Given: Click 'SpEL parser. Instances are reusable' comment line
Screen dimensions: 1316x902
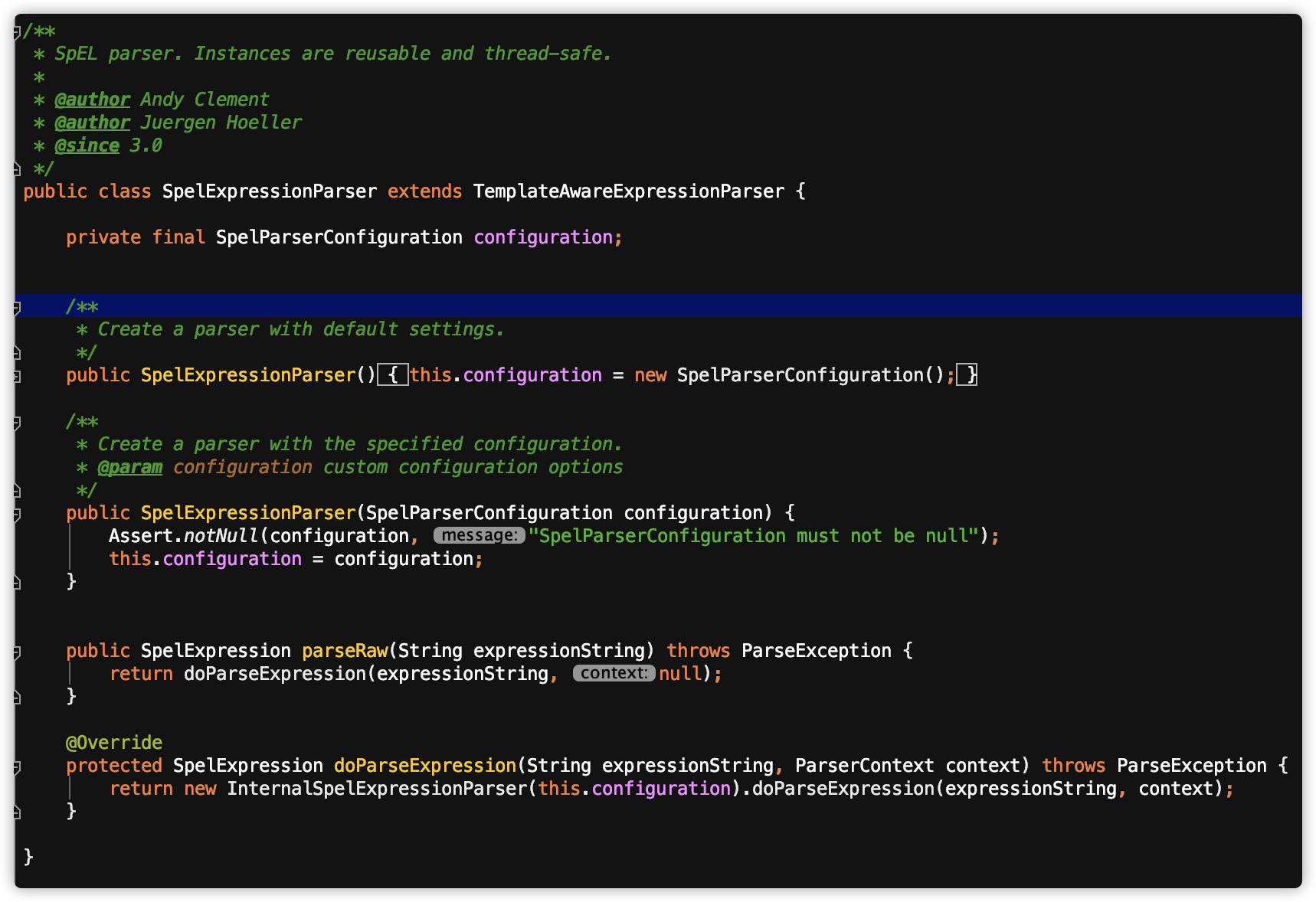Looking at the screenshot, I should click(333, 54).
